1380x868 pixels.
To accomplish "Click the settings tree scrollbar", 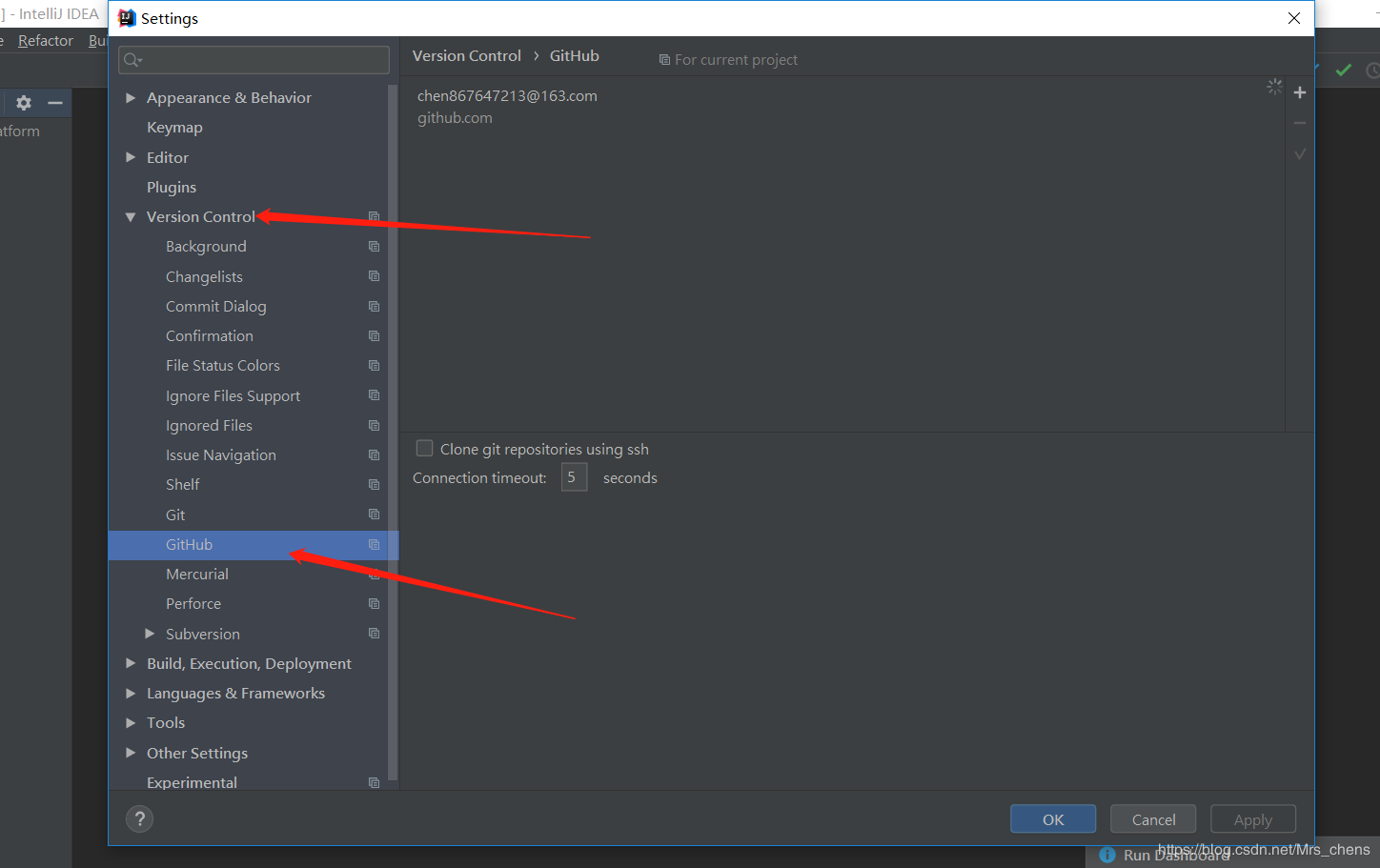I will tap(392, 434).
